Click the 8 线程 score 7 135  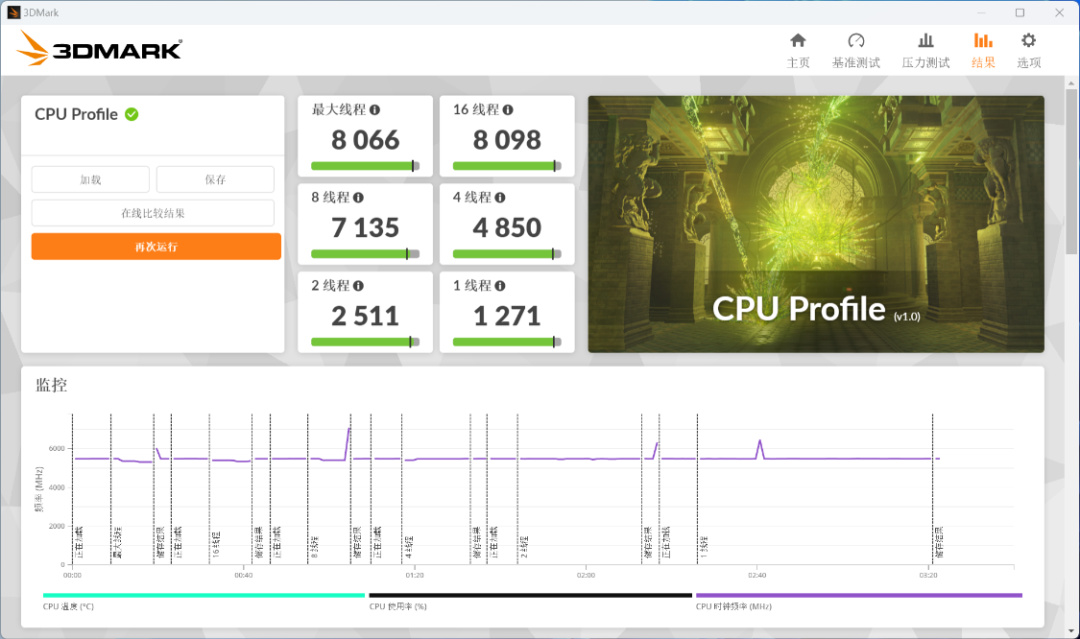coord(365,228)
